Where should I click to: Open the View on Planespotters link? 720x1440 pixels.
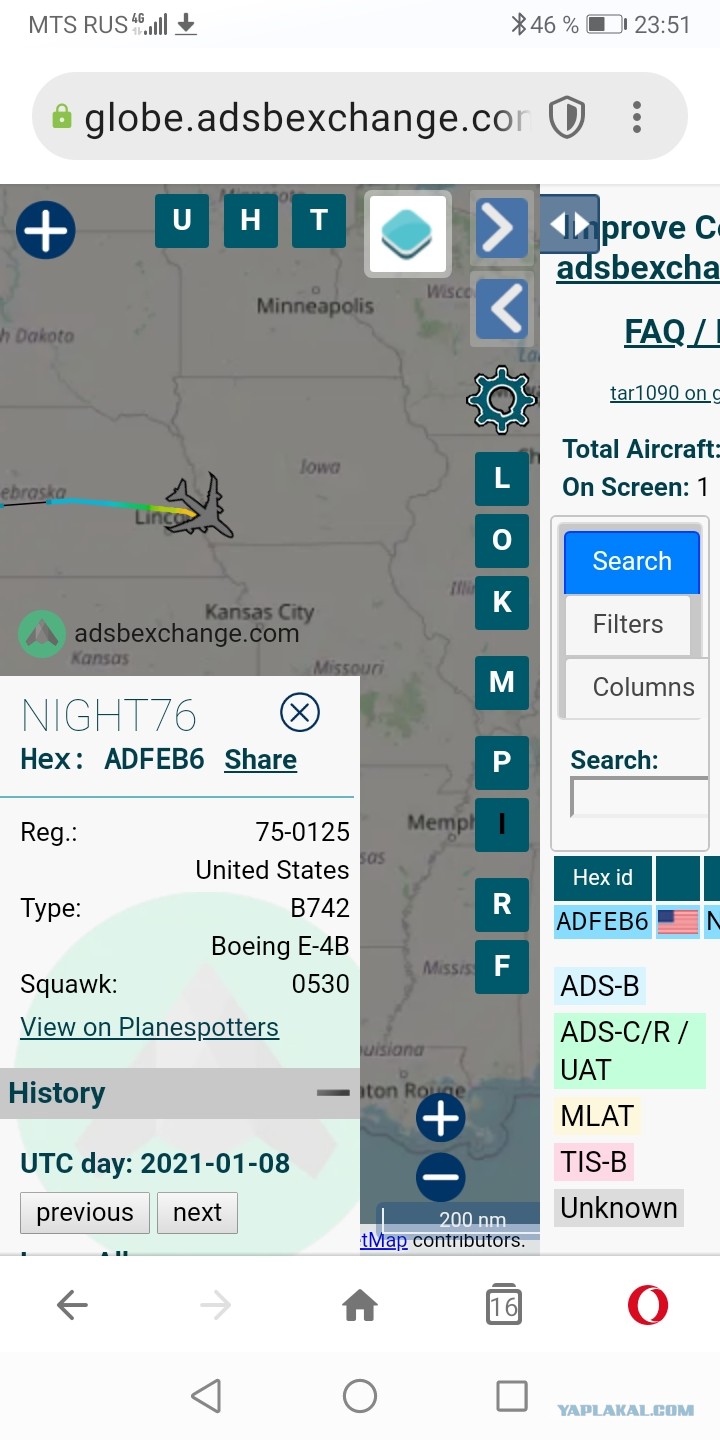point(149,1027)
